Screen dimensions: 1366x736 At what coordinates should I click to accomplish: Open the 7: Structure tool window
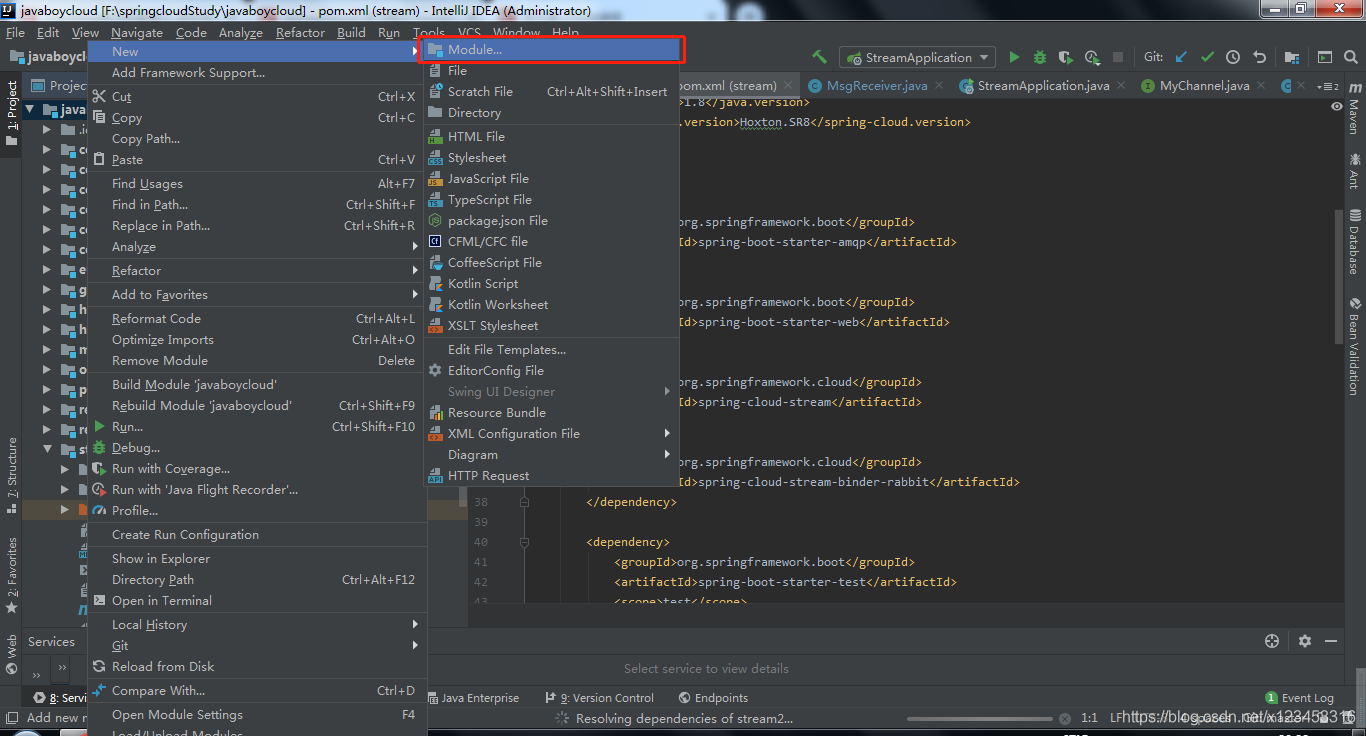[12, 475]
